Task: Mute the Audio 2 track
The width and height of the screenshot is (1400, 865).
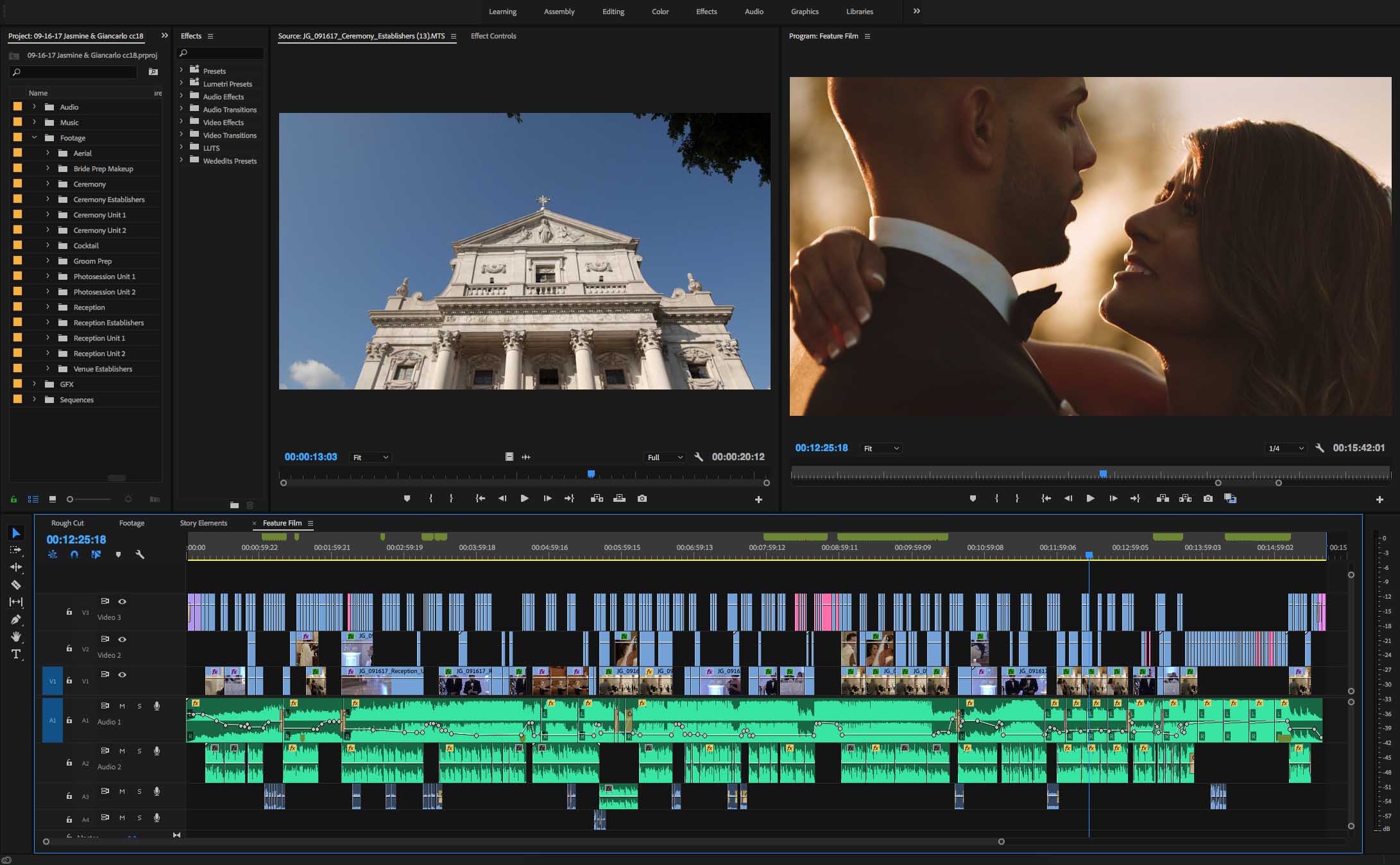Action: [122, 751]
